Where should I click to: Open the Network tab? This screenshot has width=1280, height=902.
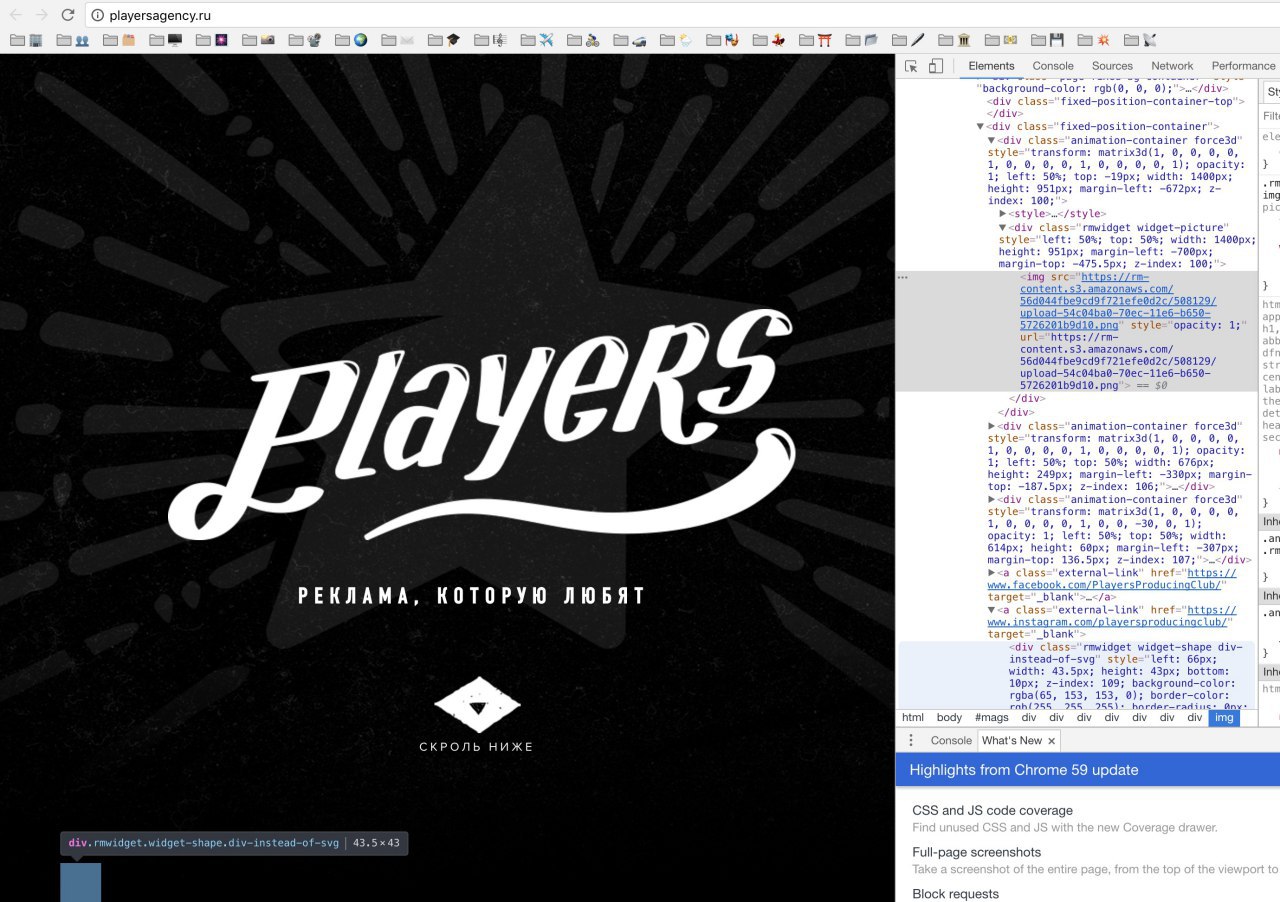point(1172,66)
